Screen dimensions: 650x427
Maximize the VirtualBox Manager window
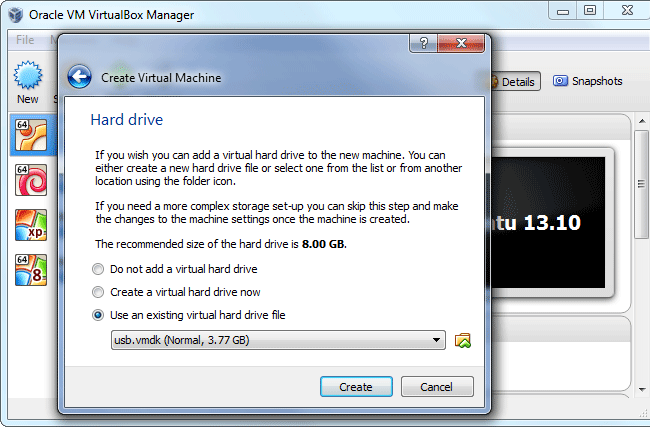(590, 10)
